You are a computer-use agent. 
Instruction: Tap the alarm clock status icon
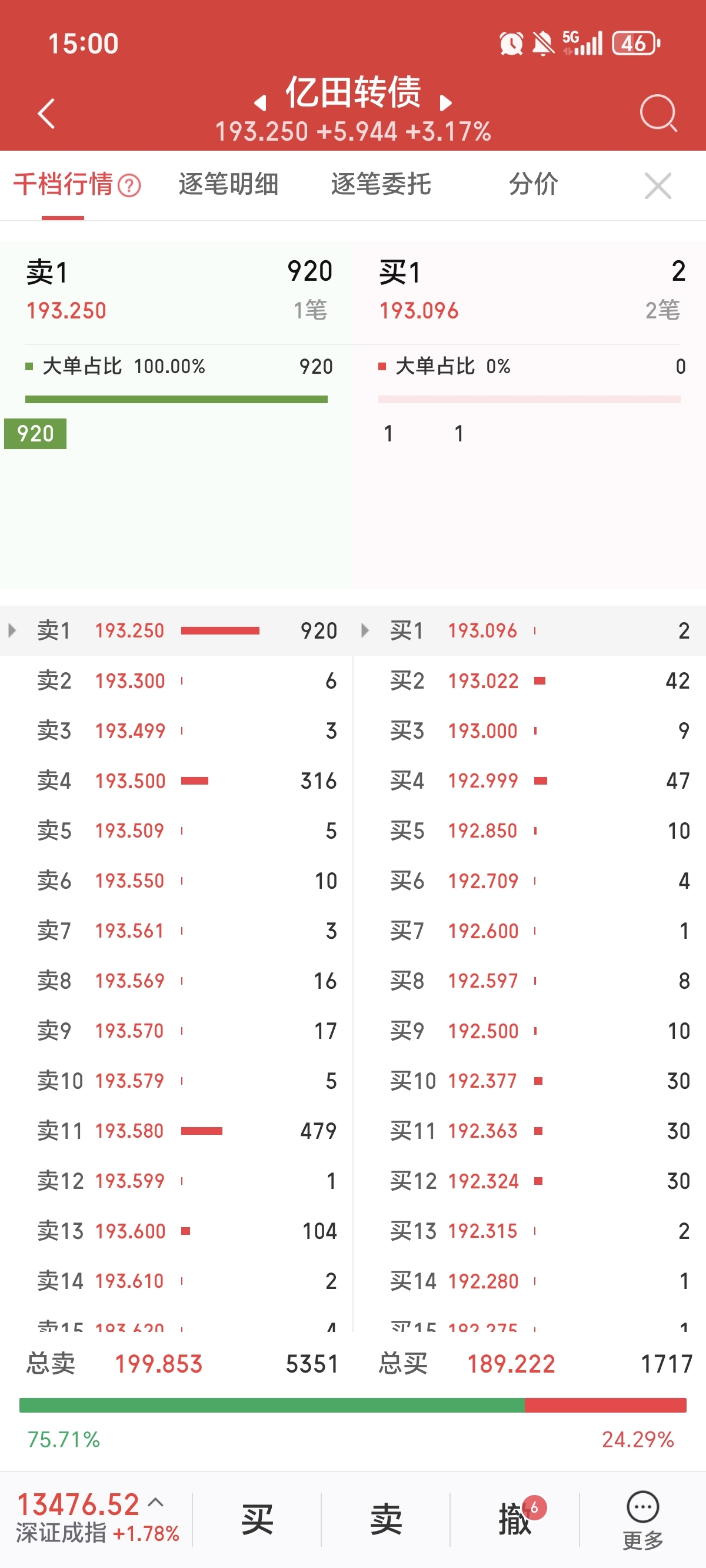[x=511, y=44]
